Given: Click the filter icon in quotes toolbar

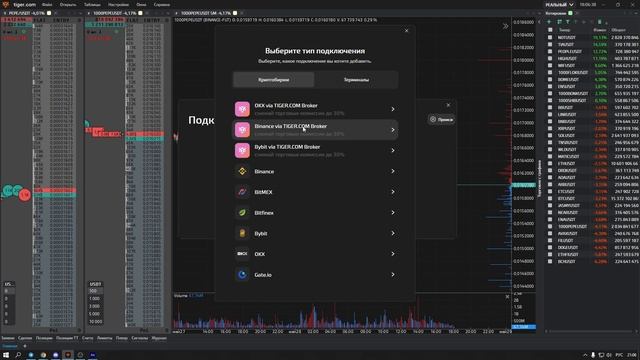Looking at the screenshot, I should (568, 22).
